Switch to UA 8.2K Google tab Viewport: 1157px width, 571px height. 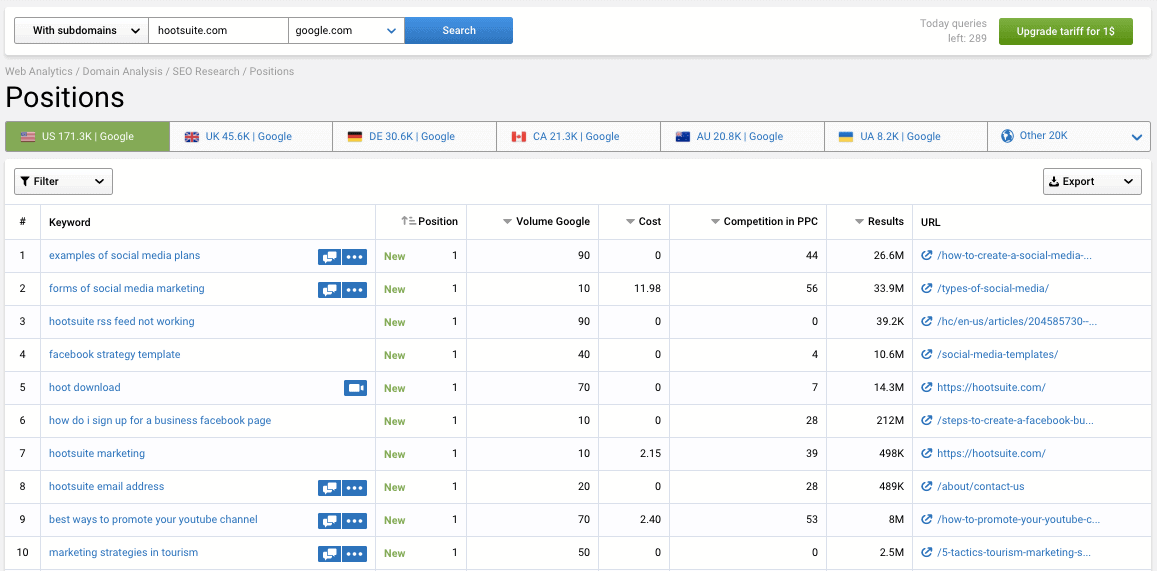pos(905,136)
